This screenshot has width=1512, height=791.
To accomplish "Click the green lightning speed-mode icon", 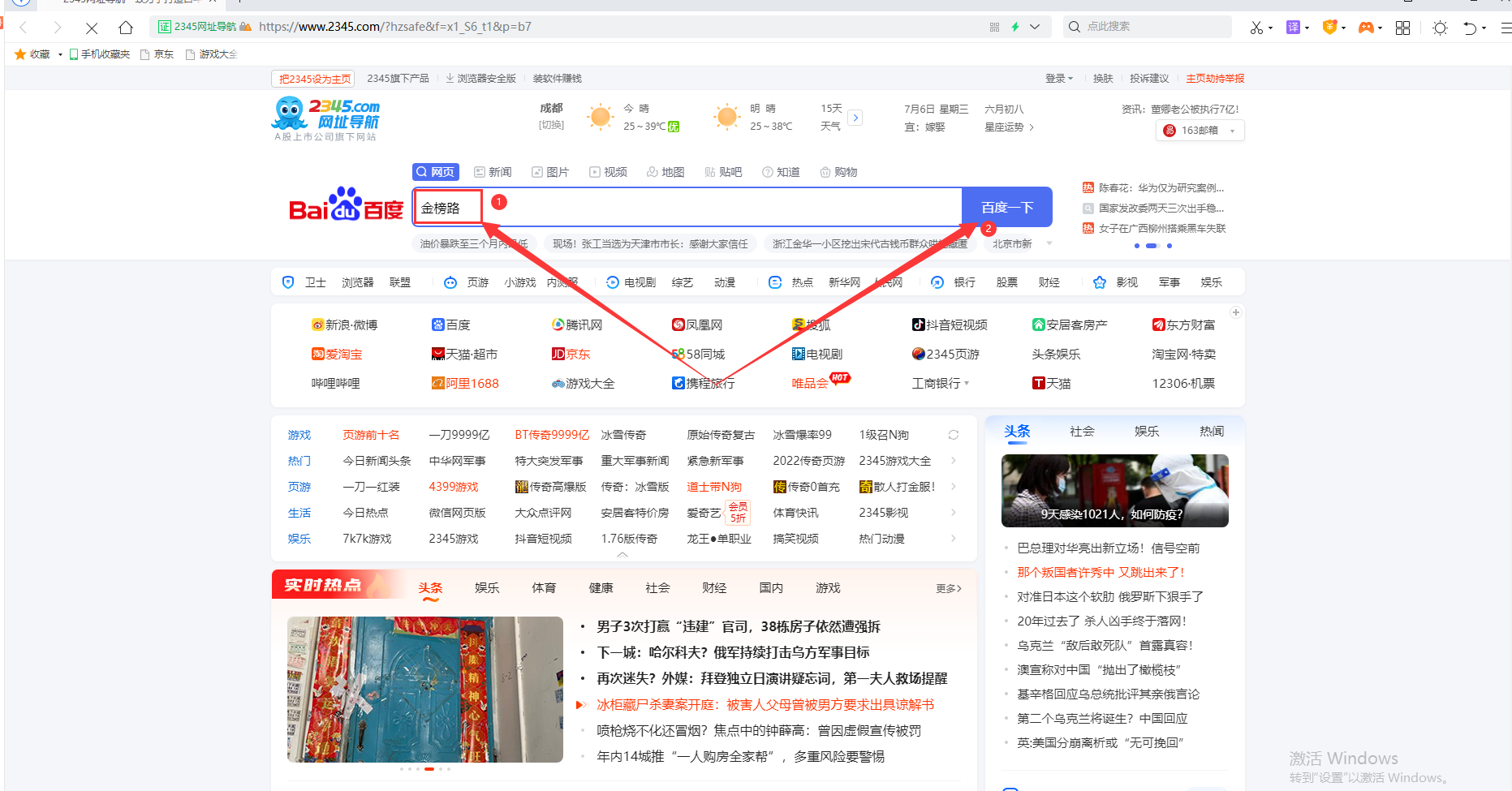I will (x=1014, y=27).
